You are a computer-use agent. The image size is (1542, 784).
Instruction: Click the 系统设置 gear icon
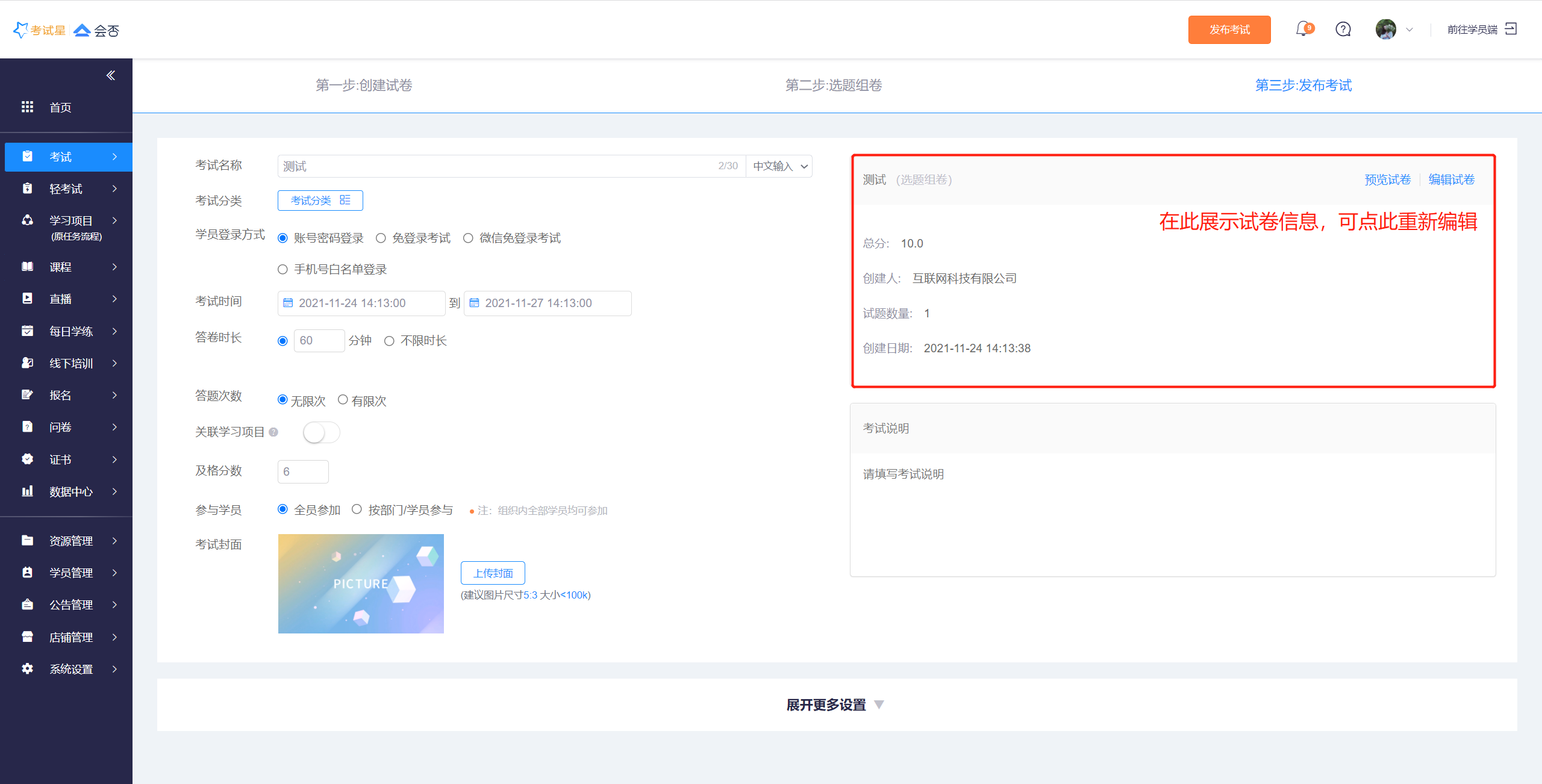pos(28,668)
